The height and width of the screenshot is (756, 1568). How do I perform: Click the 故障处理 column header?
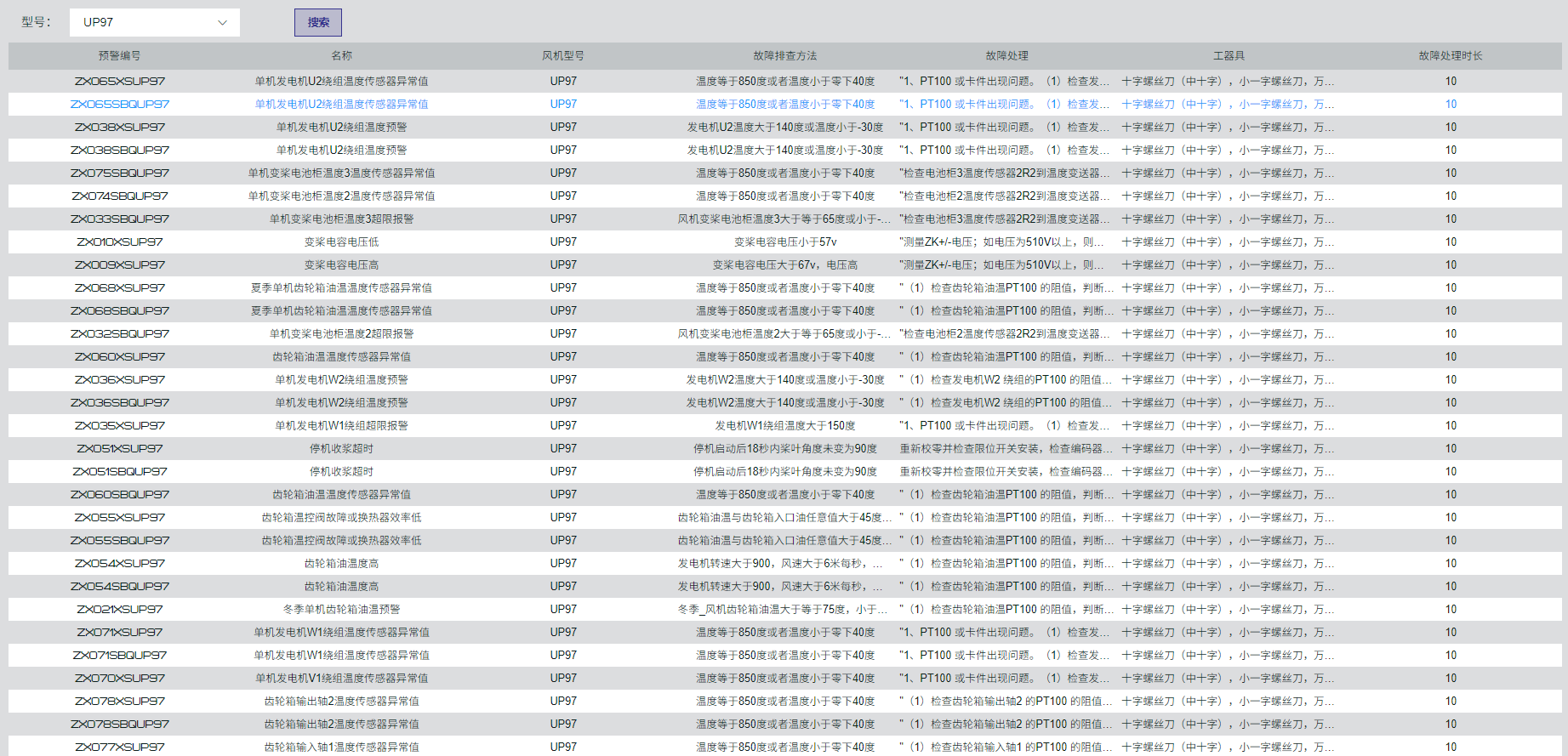coord(1006,56)
